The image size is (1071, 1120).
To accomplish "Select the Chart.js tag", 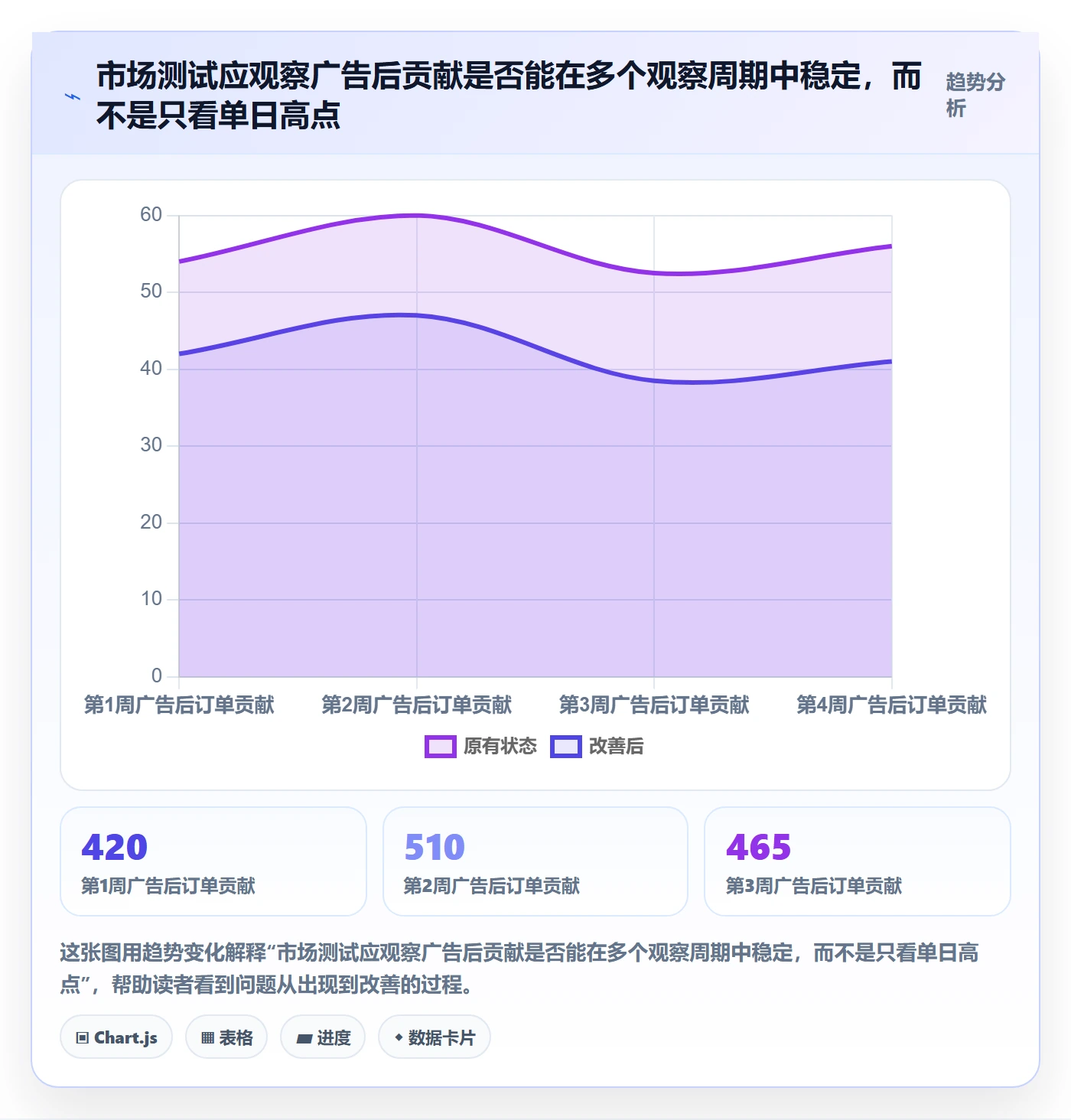I will [116, 1037].
